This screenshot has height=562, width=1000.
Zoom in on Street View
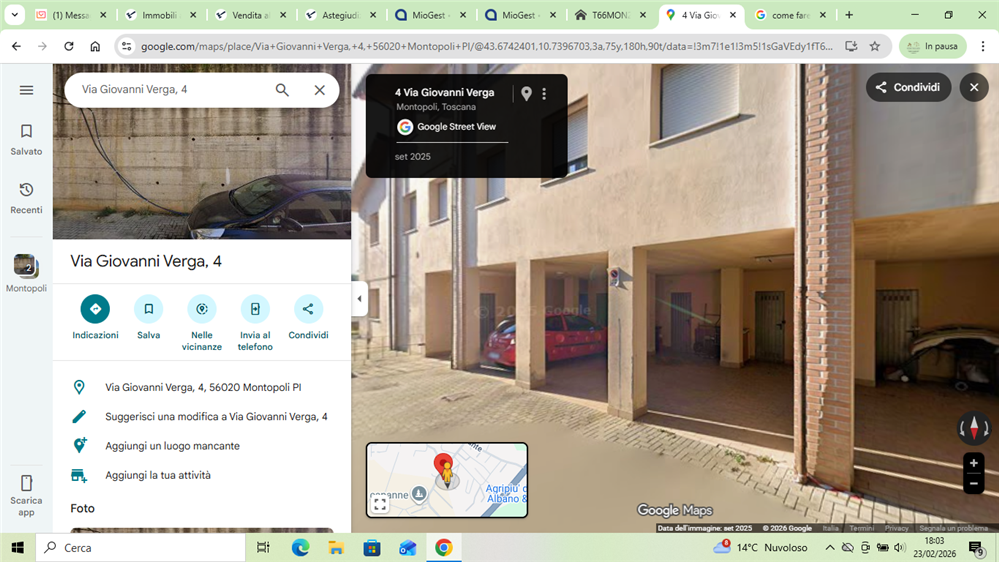973,463
